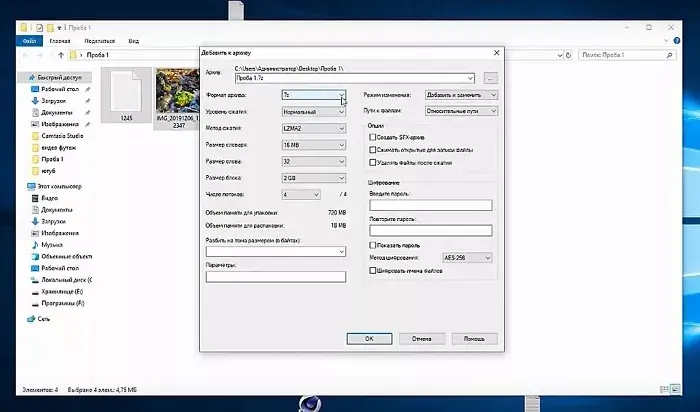Click browse button next to archive name

(489, 77)
